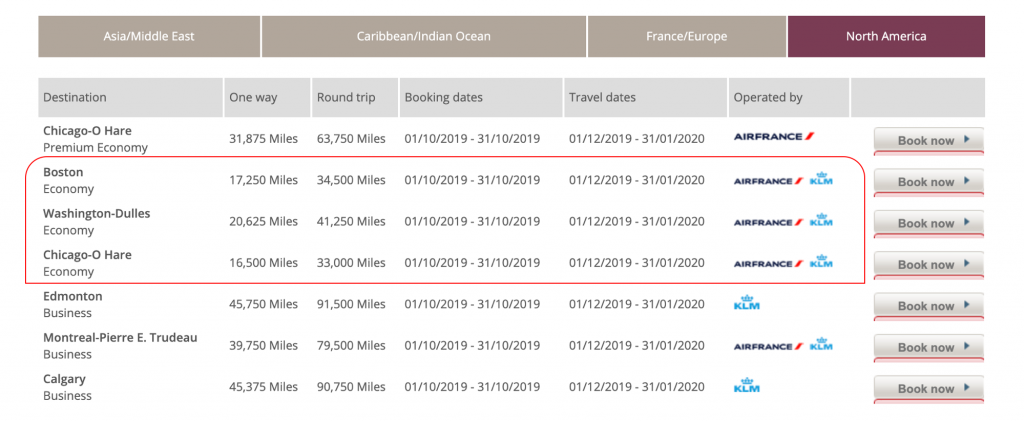
Task: Click the KLM logo in the Chicago Economy row
Action: 821,262
